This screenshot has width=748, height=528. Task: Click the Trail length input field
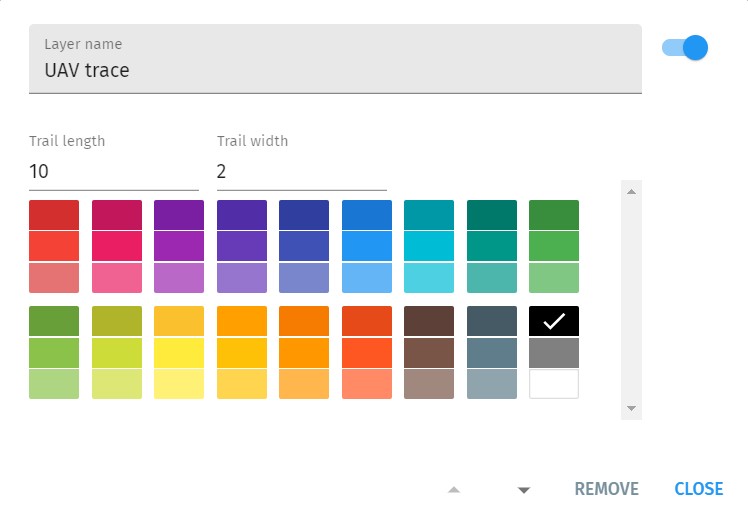click(x=113, y=172)
